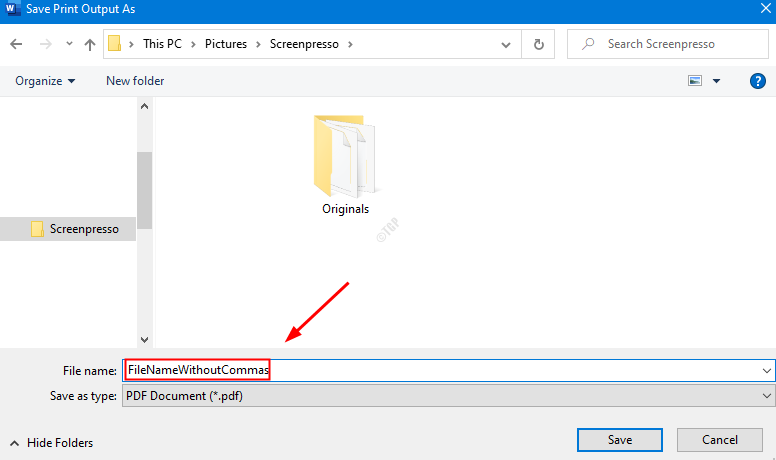Refresh the Screenpresso folder view
The image size is (776, 460).
tap(538, 45)
